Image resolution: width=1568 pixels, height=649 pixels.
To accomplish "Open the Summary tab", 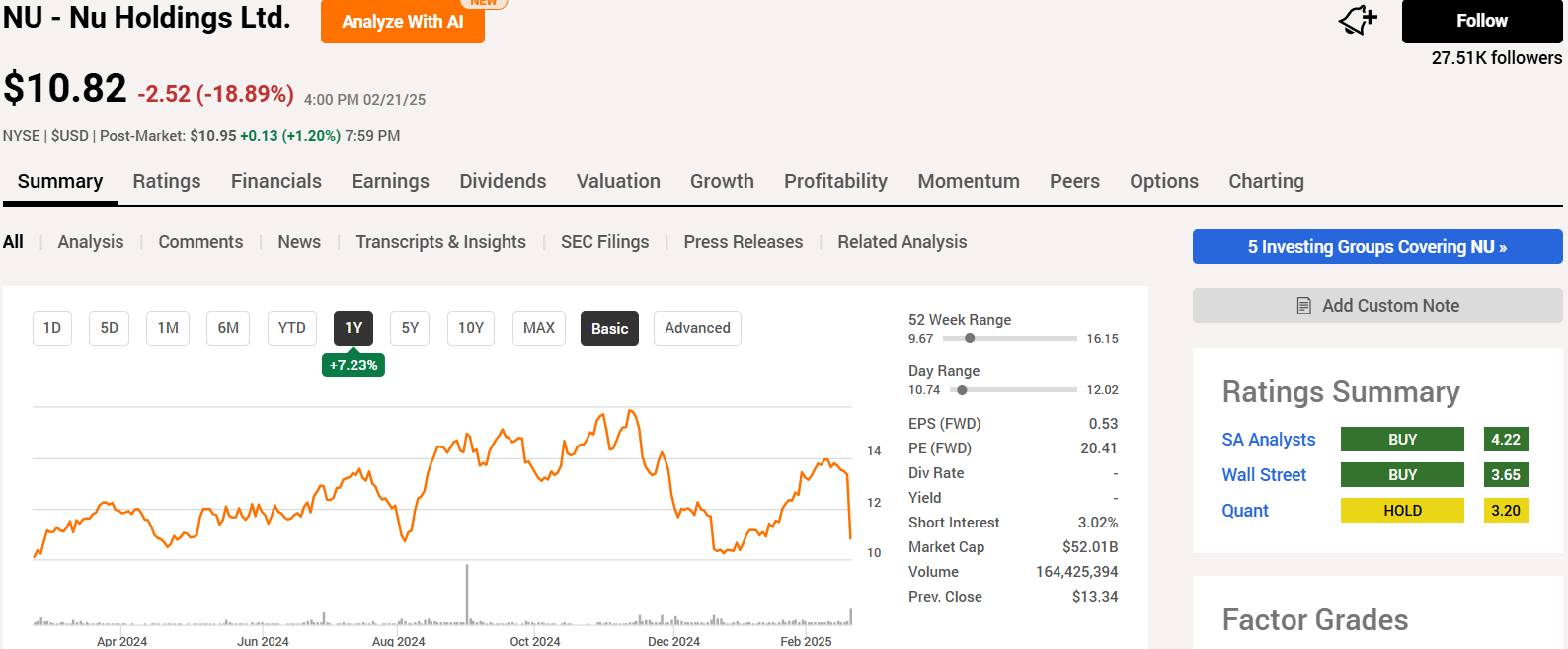I will 60,181.
